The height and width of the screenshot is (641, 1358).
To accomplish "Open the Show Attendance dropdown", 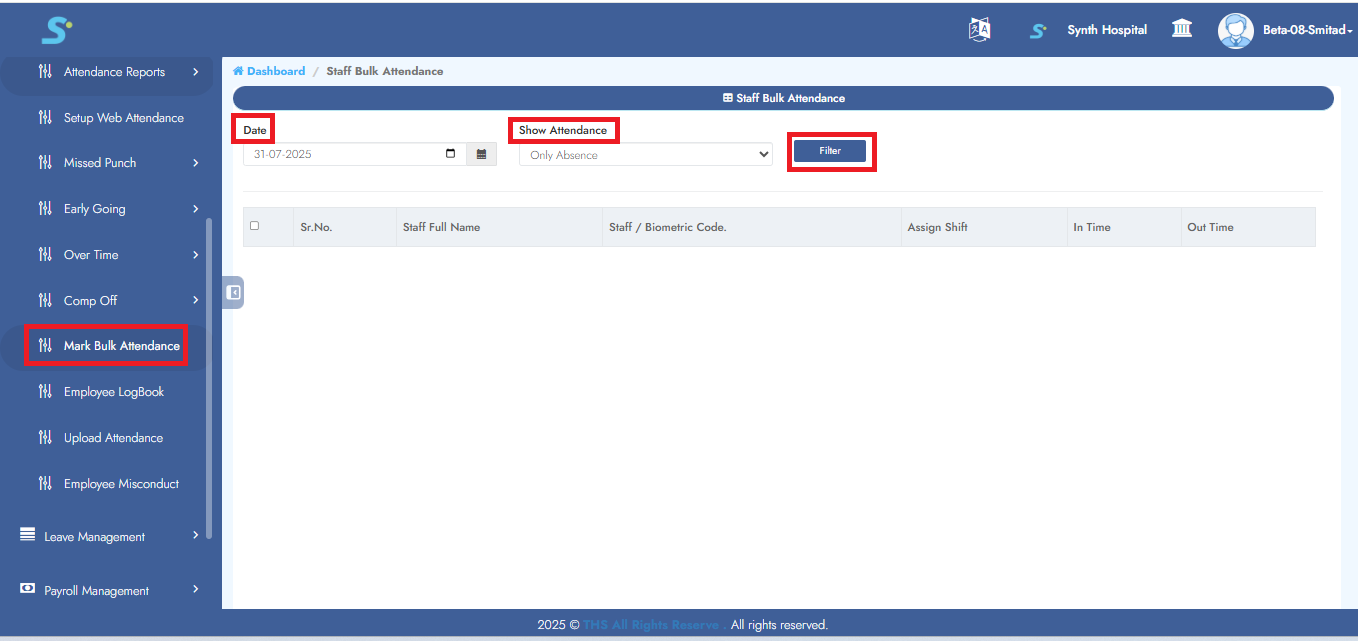I will click(645, 155).
